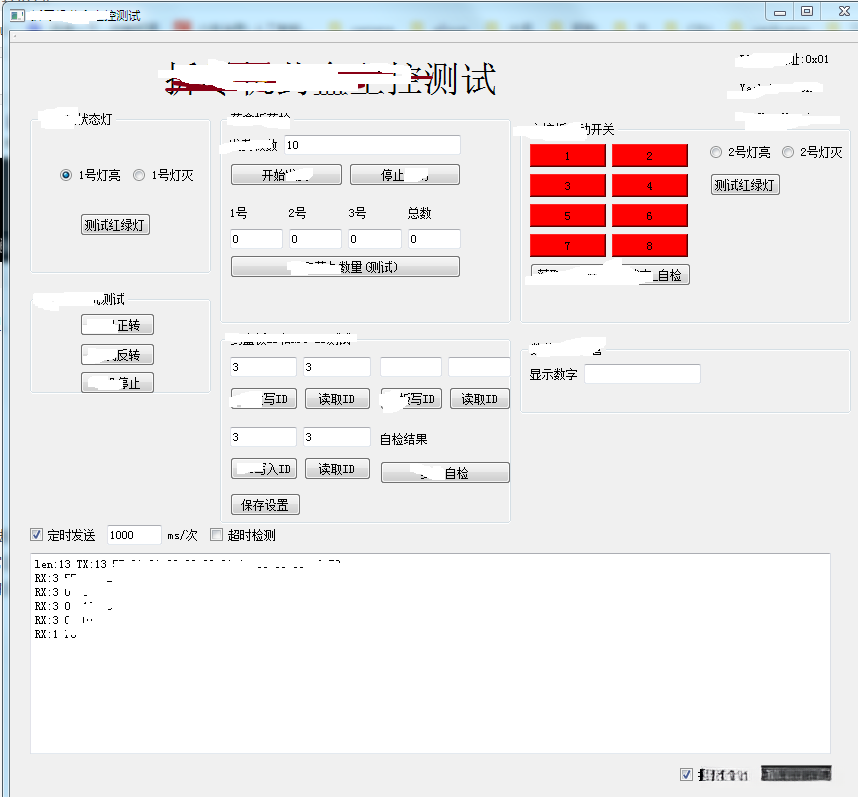
Task: Click red switch indicator 6
Action: [x=650, y=216]
